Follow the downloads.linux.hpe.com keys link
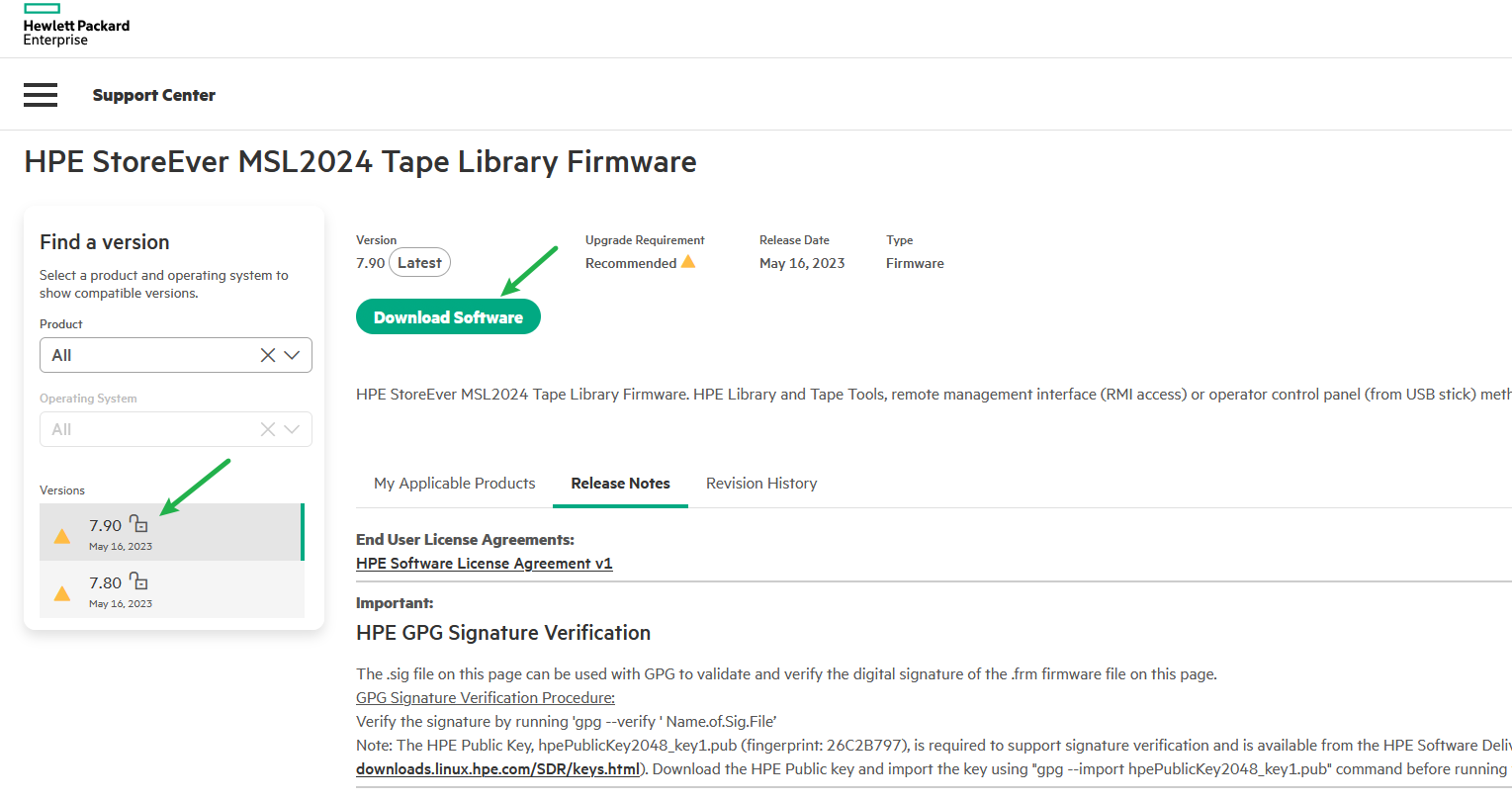Viewport: 1512px width, 801px height. click(x=497, y=769)
